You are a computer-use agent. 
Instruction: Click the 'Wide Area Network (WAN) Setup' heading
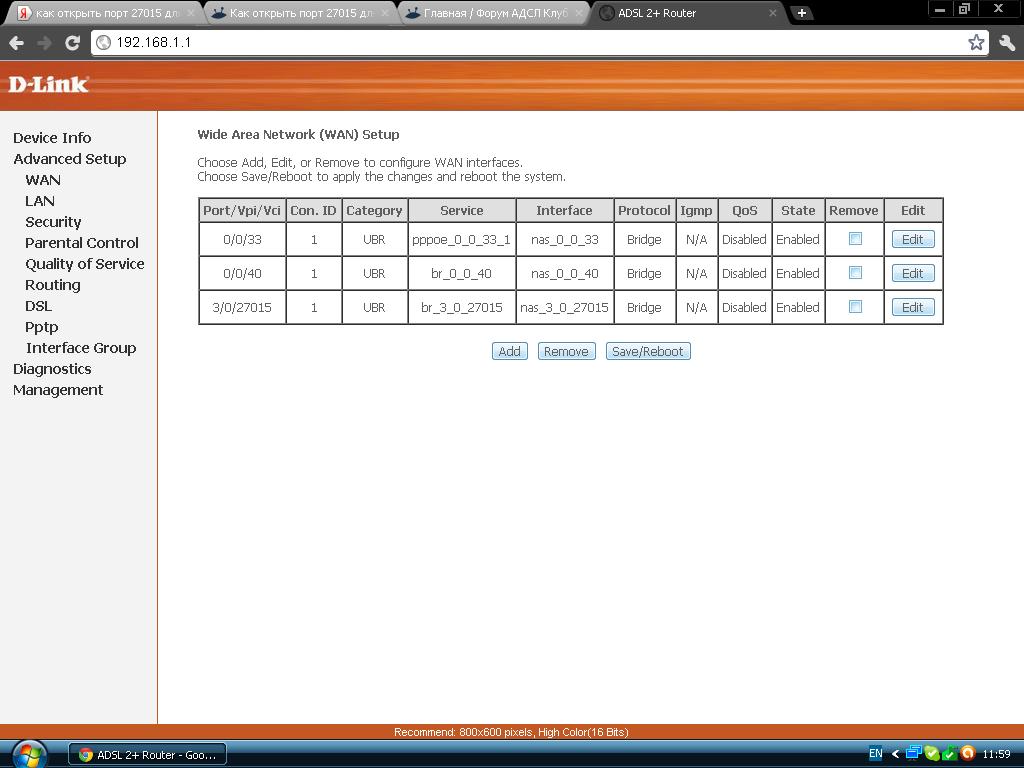coord(298,135)
